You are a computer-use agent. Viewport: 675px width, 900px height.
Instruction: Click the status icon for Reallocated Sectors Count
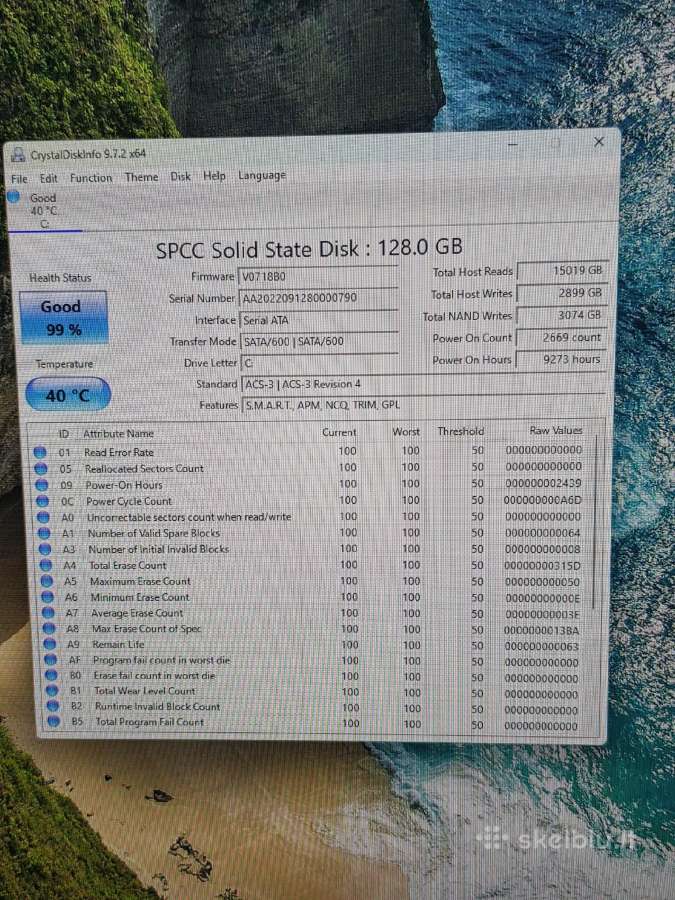coord(41,469)
